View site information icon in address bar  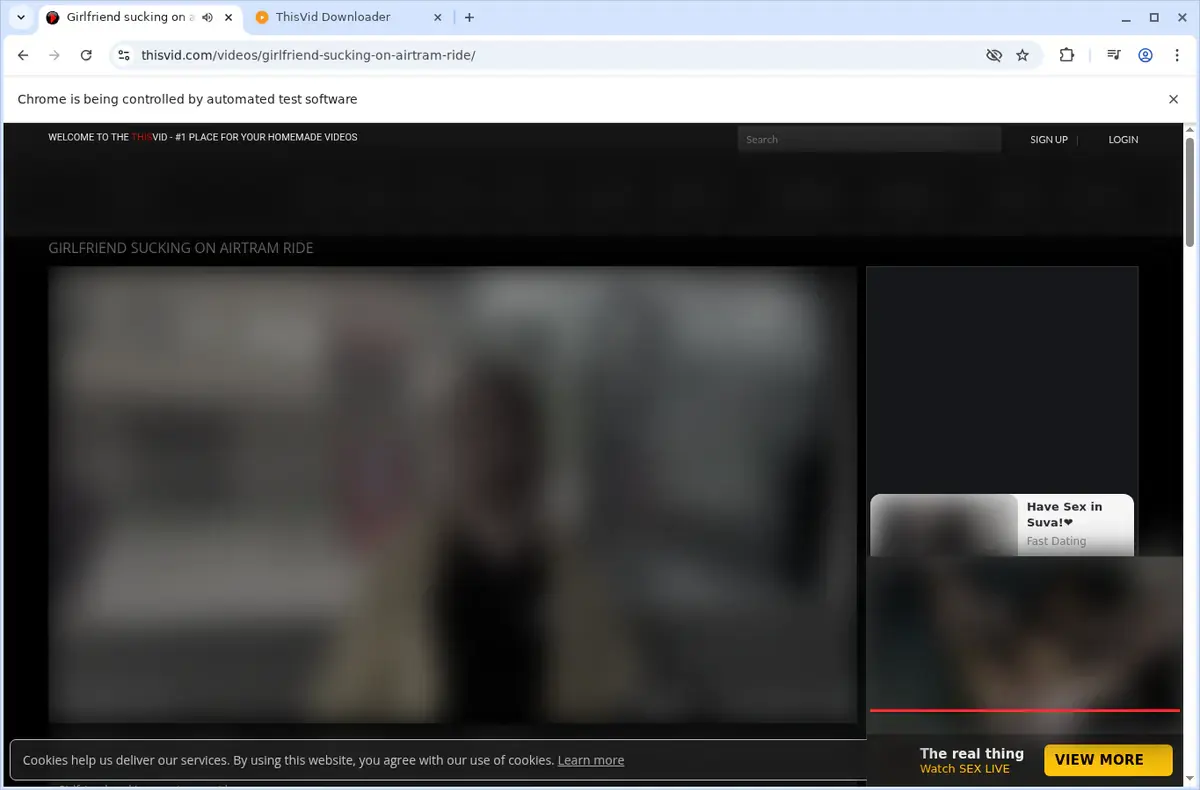[x=124, y=55]
